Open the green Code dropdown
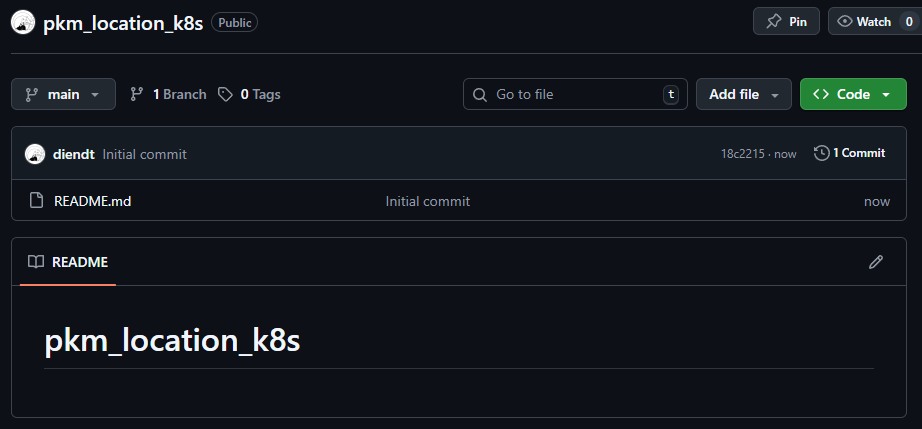The width and height of the screenshot is (922, 429). (852, 94)
